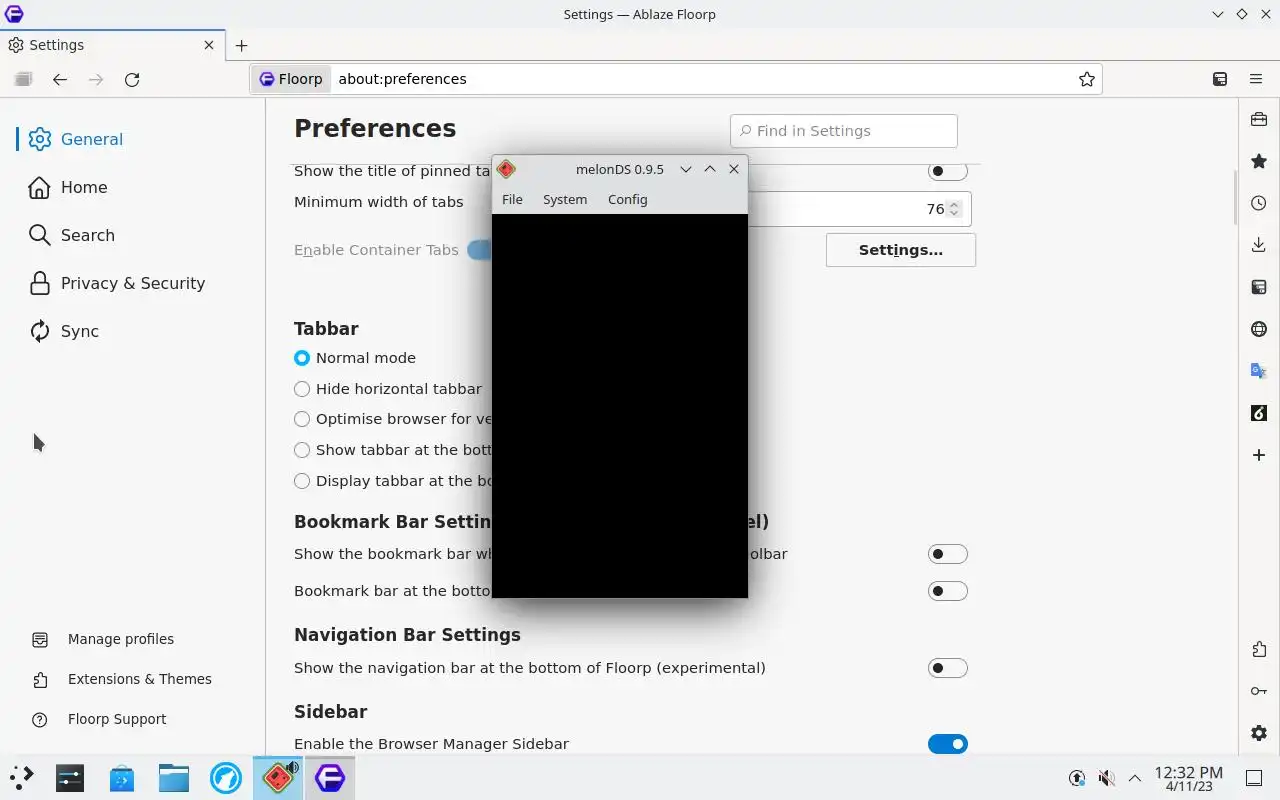Show the desktop using the taskbar corner button

tap(1254, 777)
